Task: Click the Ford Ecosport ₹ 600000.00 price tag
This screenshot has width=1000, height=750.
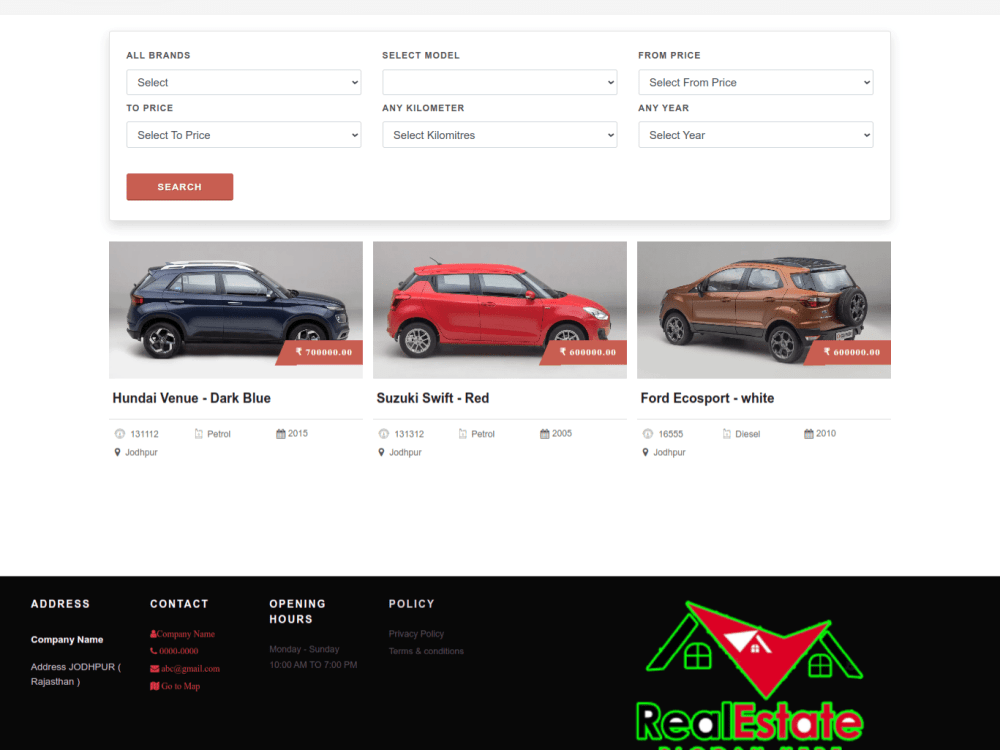Action: coord(849,352)
